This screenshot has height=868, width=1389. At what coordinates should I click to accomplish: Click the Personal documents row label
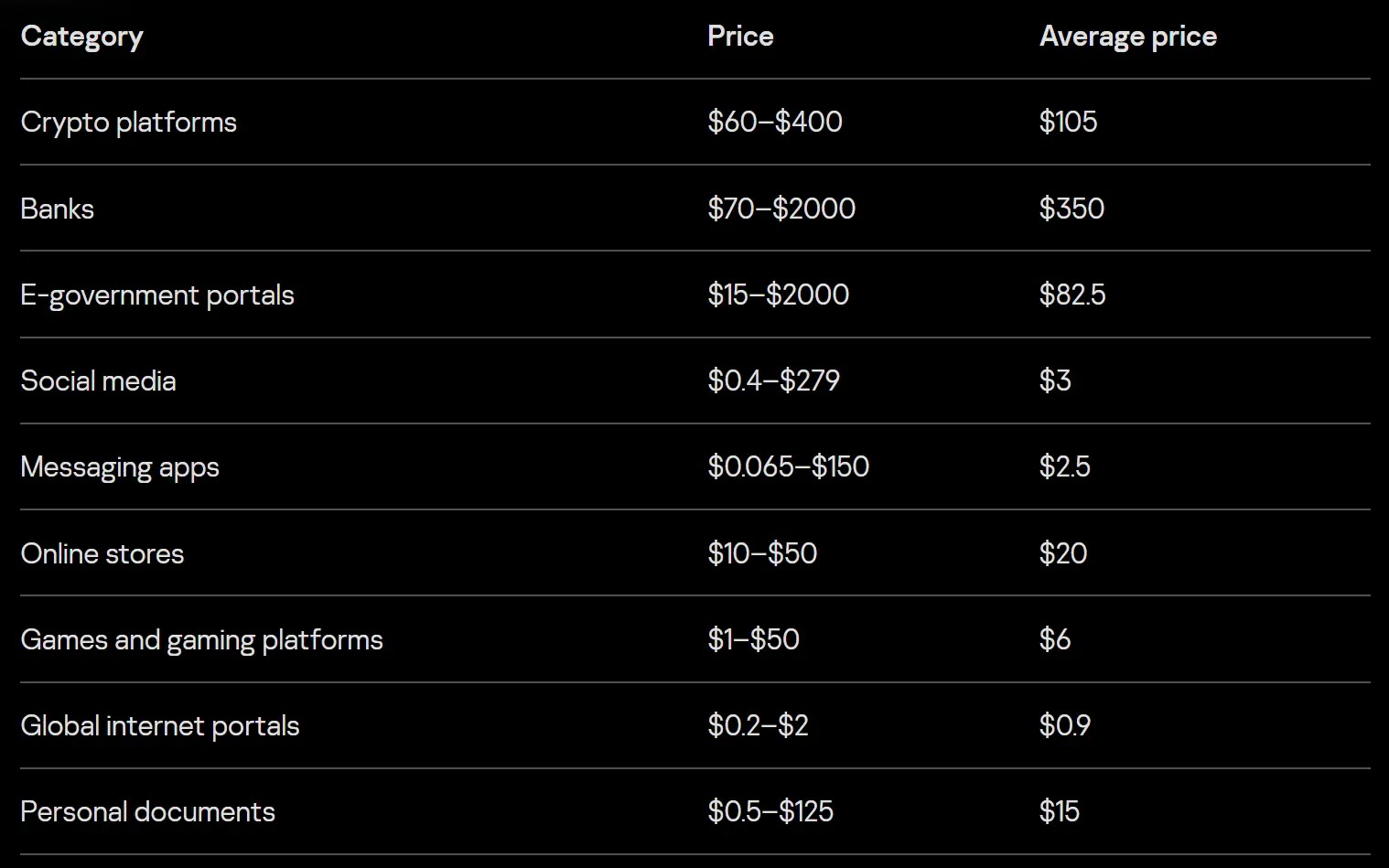[x=147, y=812]
